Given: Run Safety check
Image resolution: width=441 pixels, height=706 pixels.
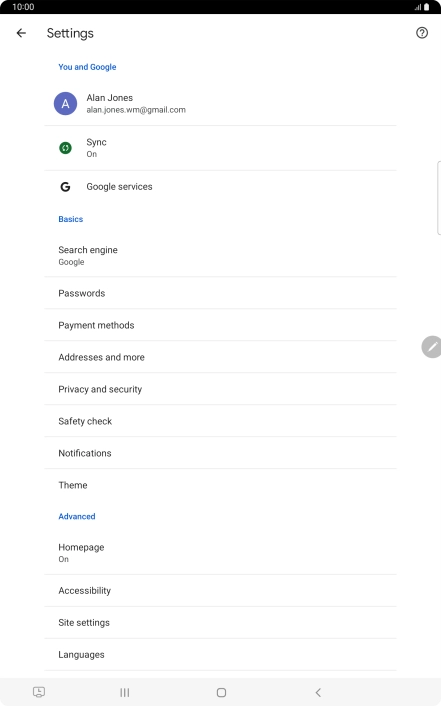Looking at the screenshot, I should pyautogui.click(x=221, y=421).
